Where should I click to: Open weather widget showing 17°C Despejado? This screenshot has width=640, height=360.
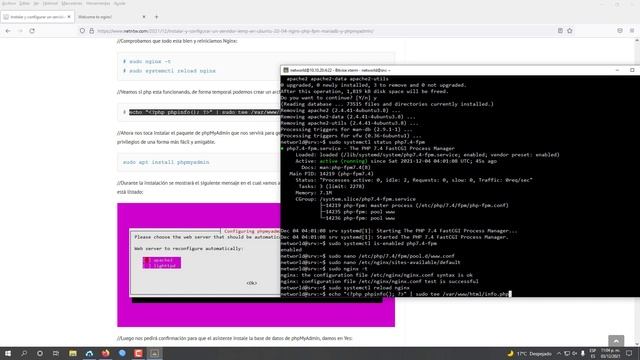click(529, 353)
